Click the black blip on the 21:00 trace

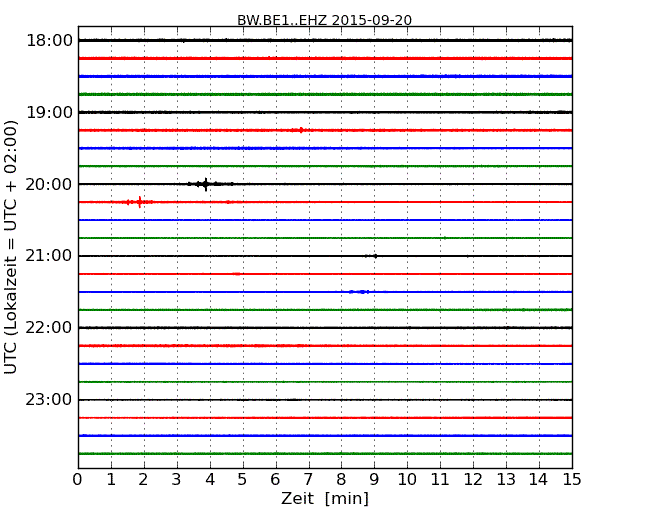coord(372,256)
